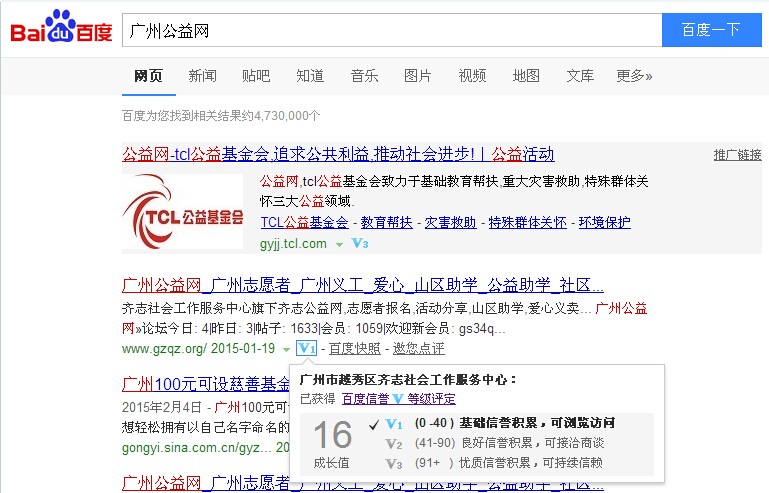Open the 更多» menu
The image size is (769, 493).
[634, 76]
